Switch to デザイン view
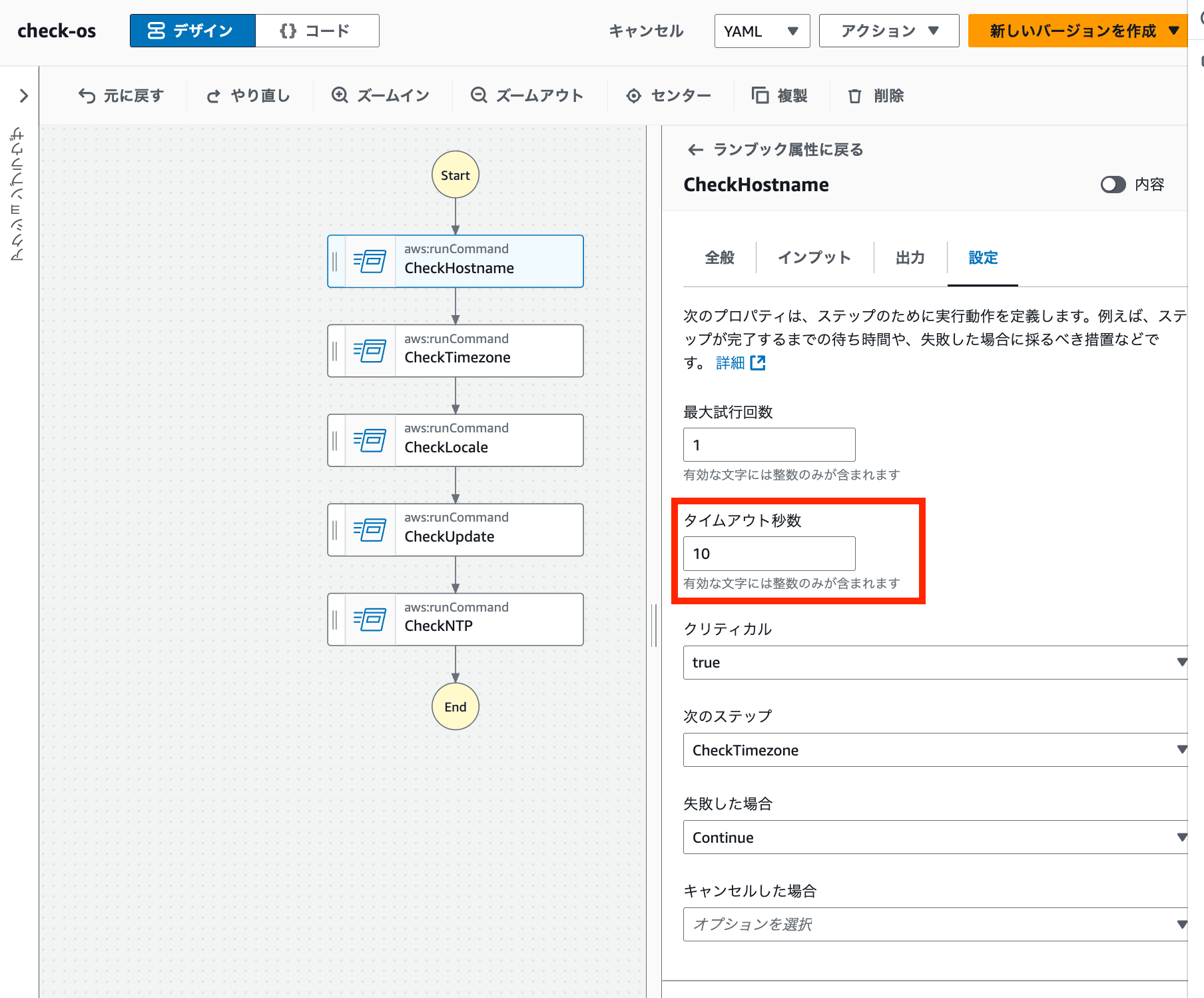The image size is (1204, 998). (192, 31)
